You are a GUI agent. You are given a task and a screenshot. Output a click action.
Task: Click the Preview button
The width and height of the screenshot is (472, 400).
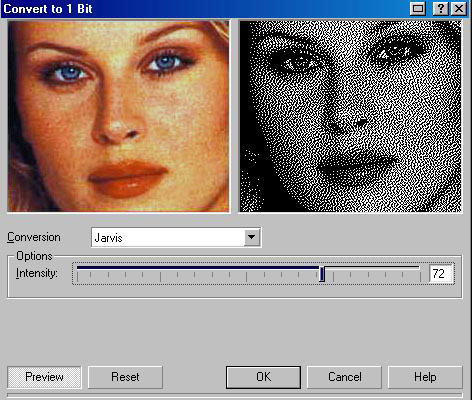pos(44,377)
